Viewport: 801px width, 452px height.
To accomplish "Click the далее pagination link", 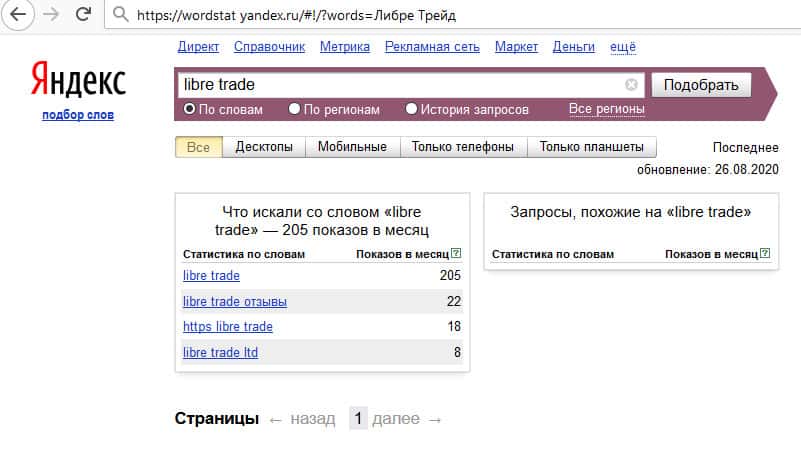I will (396, 419).
